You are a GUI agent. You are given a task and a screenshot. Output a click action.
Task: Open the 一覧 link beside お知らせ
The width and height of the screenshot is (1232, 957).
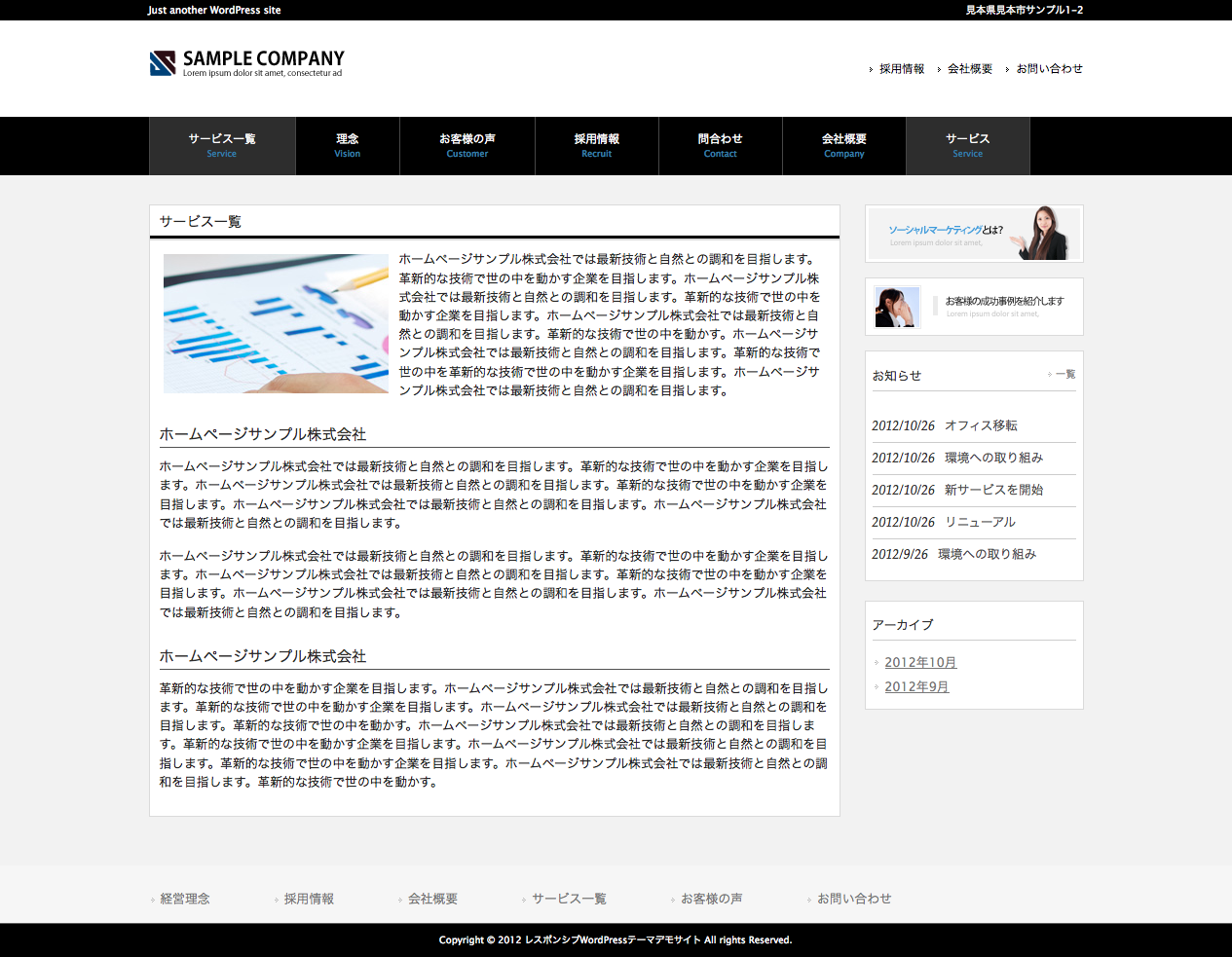click(1064, 375)
